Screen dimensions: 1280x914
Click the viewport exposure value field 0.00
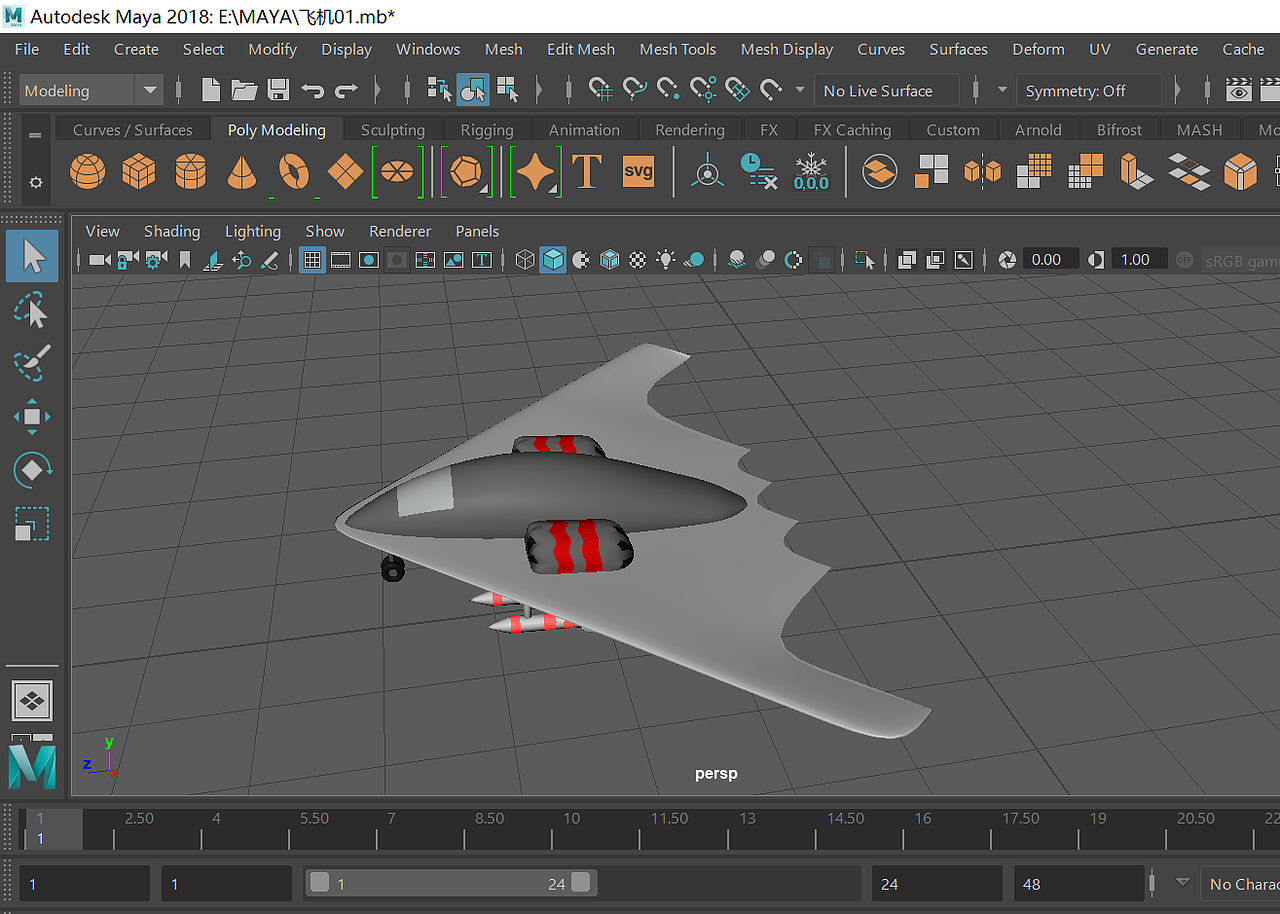click(x=1052, y=260)
